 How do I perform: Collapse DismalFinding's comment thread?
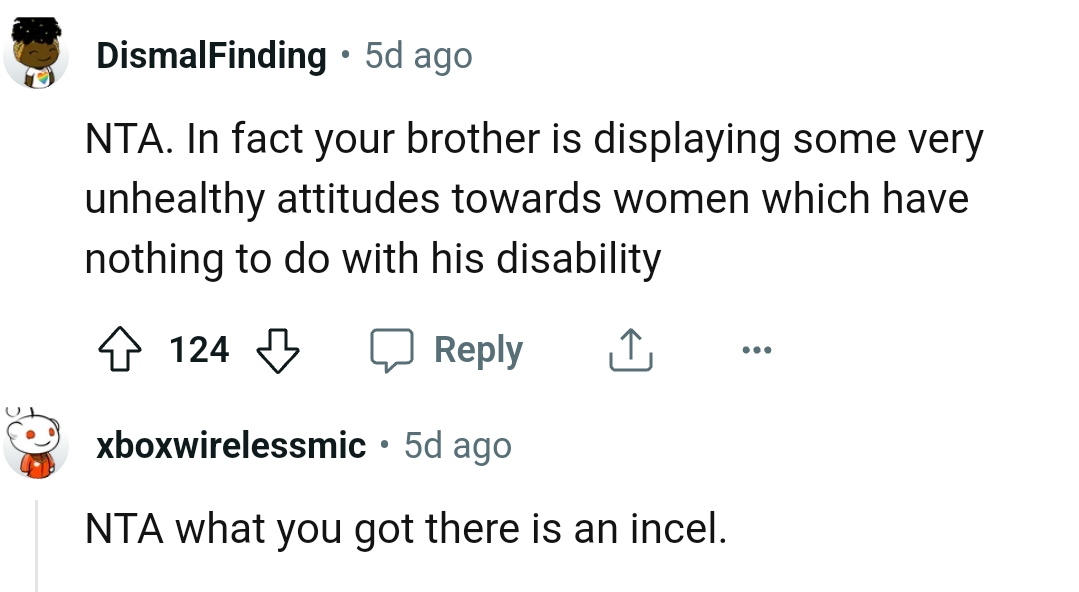(x=37, y=200)
